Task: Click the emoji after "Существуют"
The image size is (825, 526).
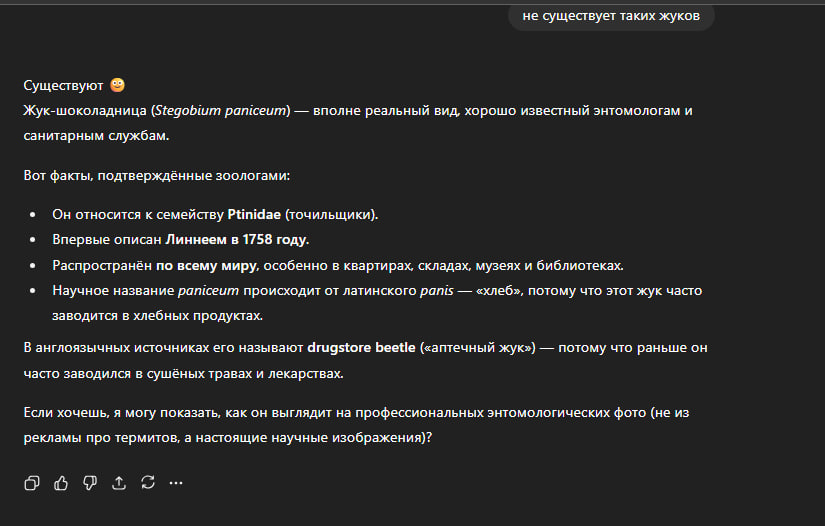Action: pos(118,85)
